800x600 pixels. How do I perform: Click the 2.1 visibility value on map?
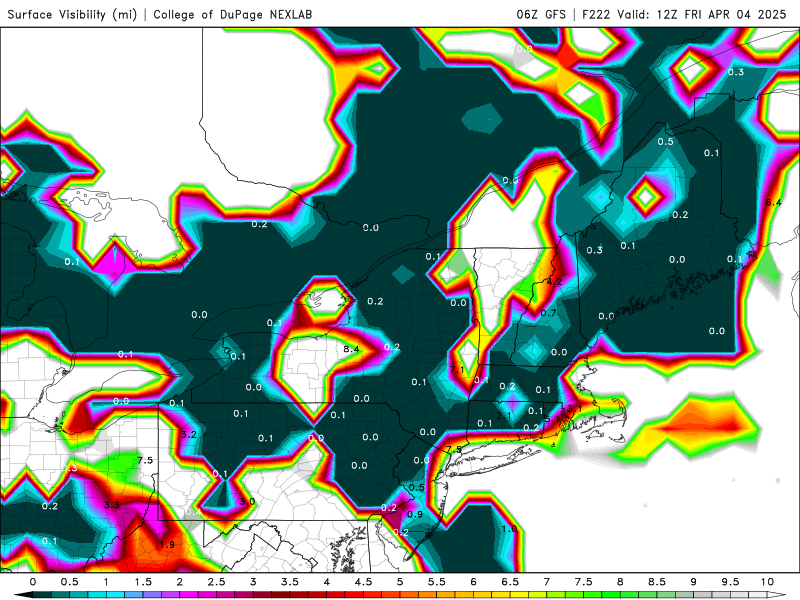504,416
